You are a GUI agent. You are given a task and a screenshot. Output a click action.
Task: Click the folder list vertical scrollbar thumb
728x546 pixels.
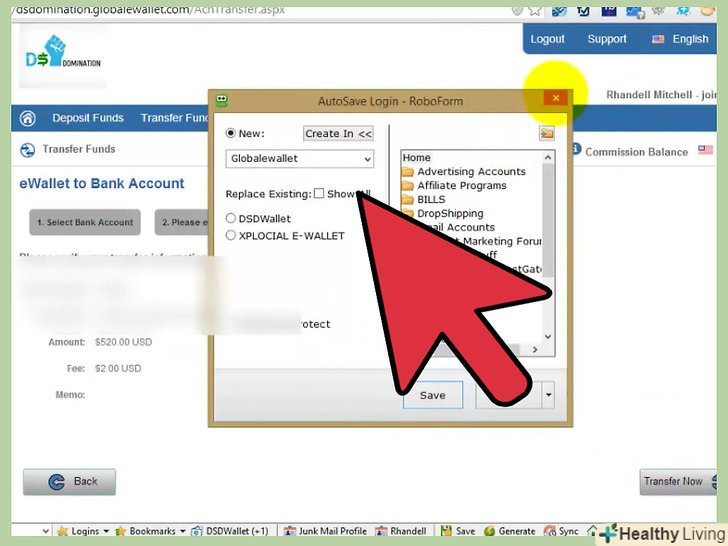pyautogui.click(x=548, y=220)
